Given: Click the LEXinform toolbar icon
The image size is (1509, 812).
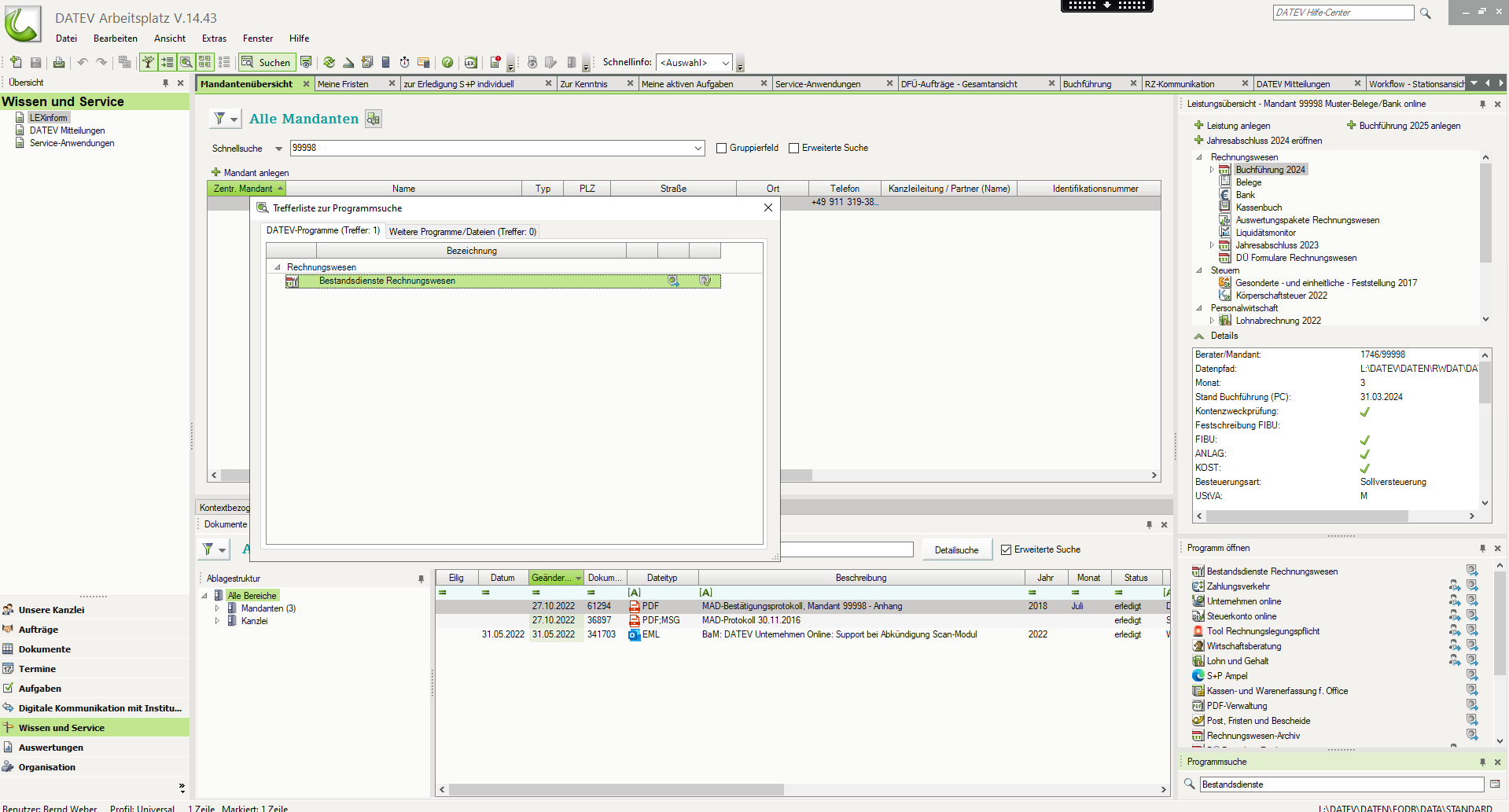Looking at the screenshot, I should [x=470, y=62].
